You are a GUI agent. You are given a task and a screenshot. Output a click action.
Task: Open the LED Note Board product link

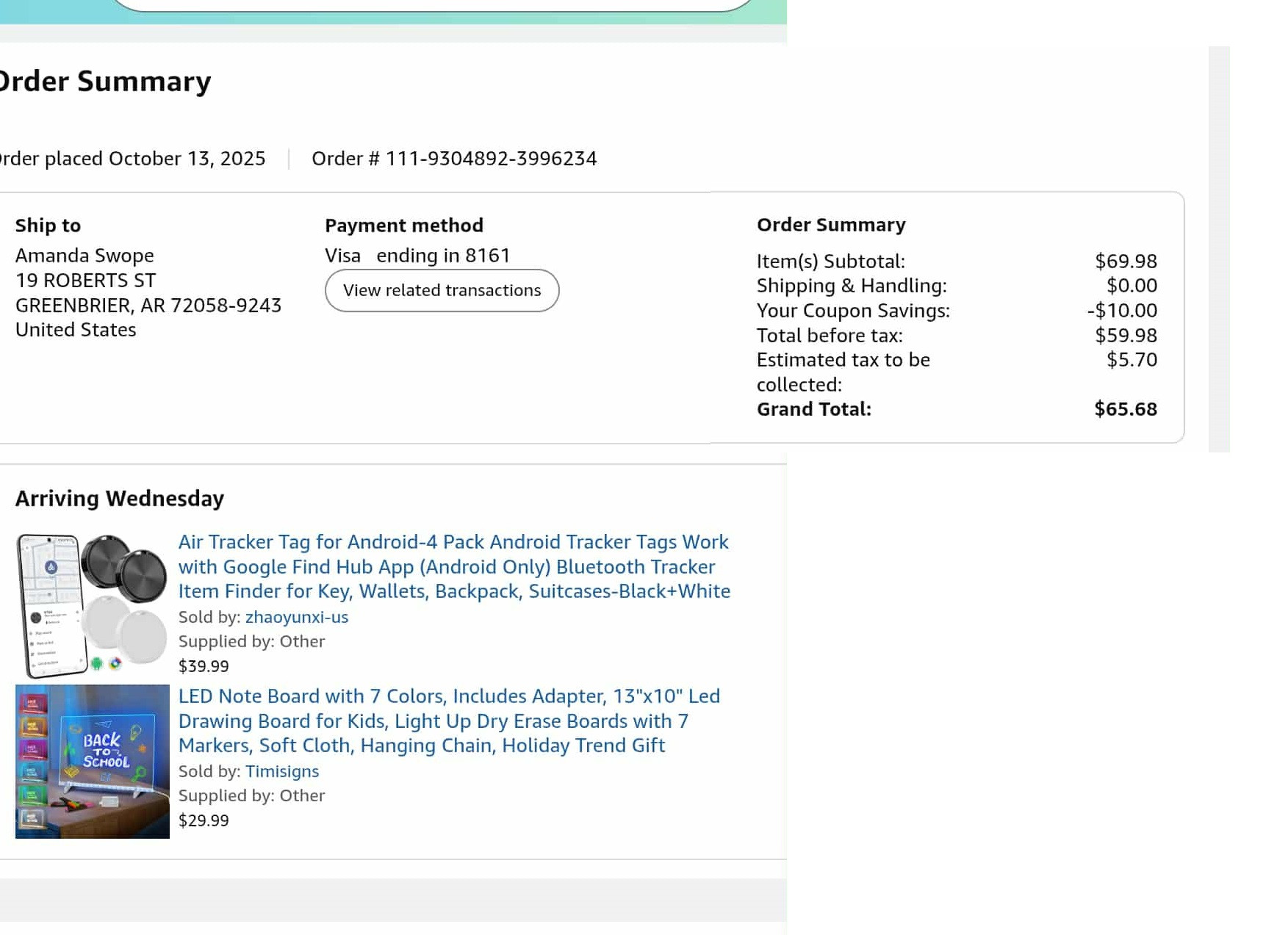point(449,721)
